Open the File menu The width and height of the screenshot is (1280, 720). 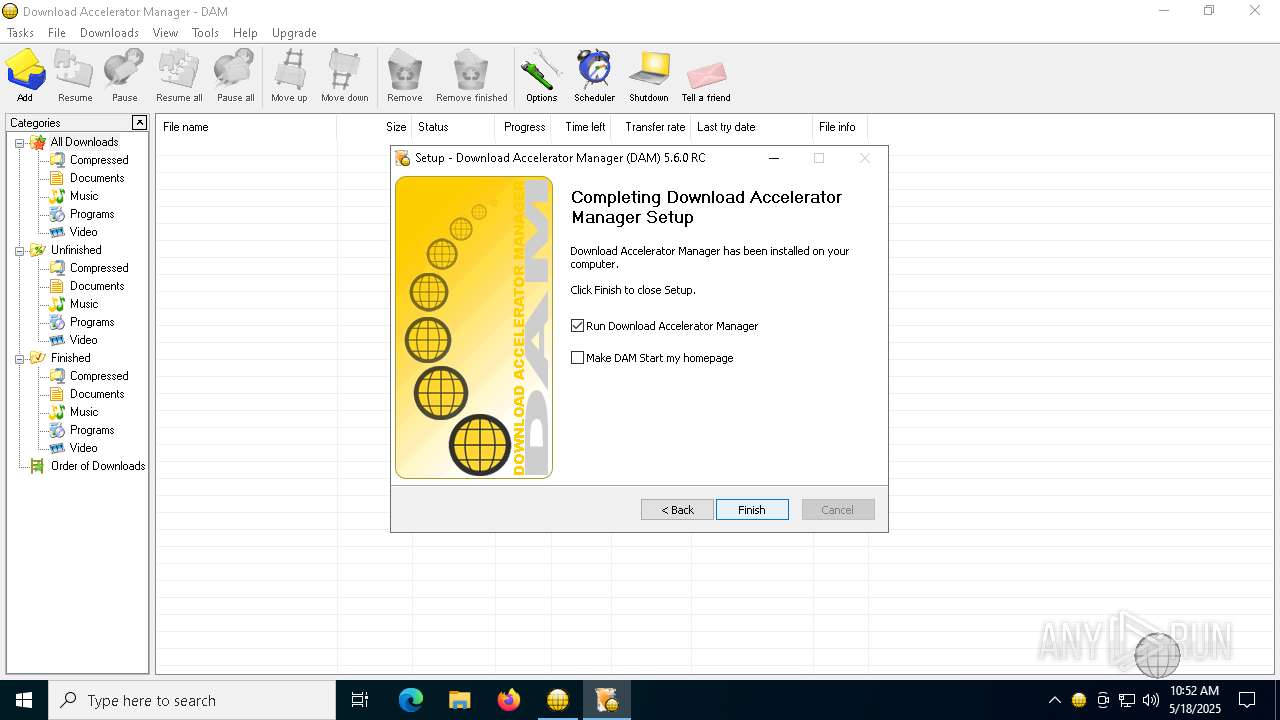(57, 33)
